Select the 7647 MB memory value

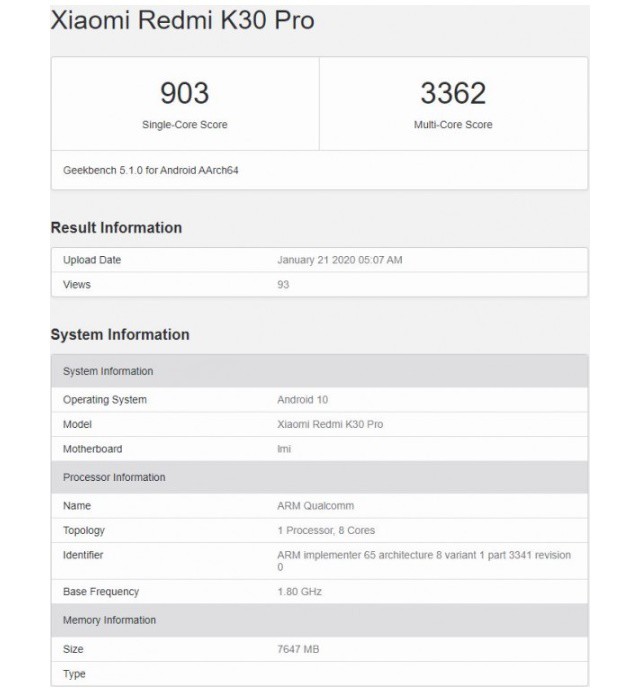(x=298, y=649)
